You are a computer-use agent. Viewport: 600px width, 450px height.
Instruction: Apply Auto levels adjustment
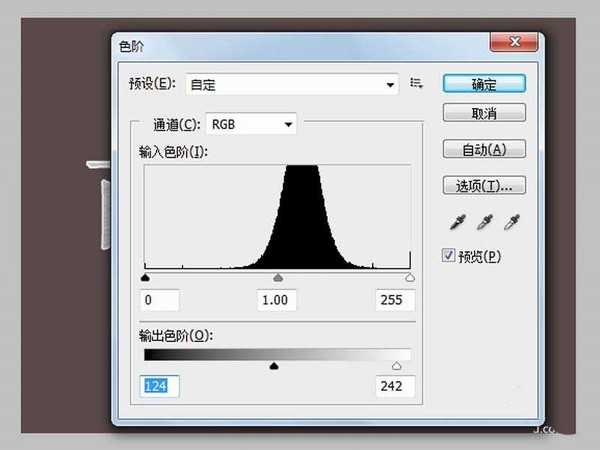tap(484, 149)
